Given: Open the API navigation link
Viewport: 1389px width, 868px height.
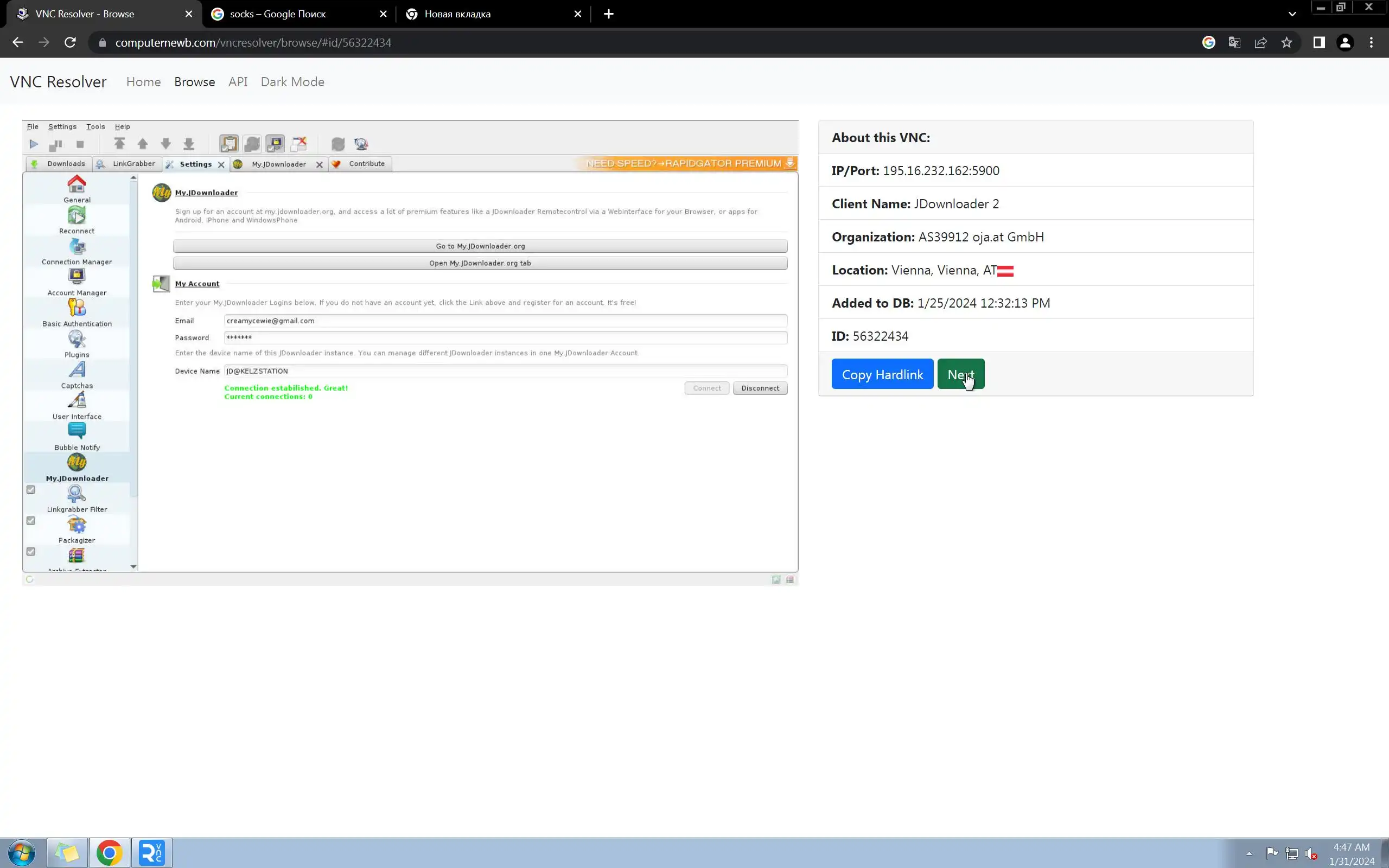Looking at the screenshot, I should pos(238,81).
